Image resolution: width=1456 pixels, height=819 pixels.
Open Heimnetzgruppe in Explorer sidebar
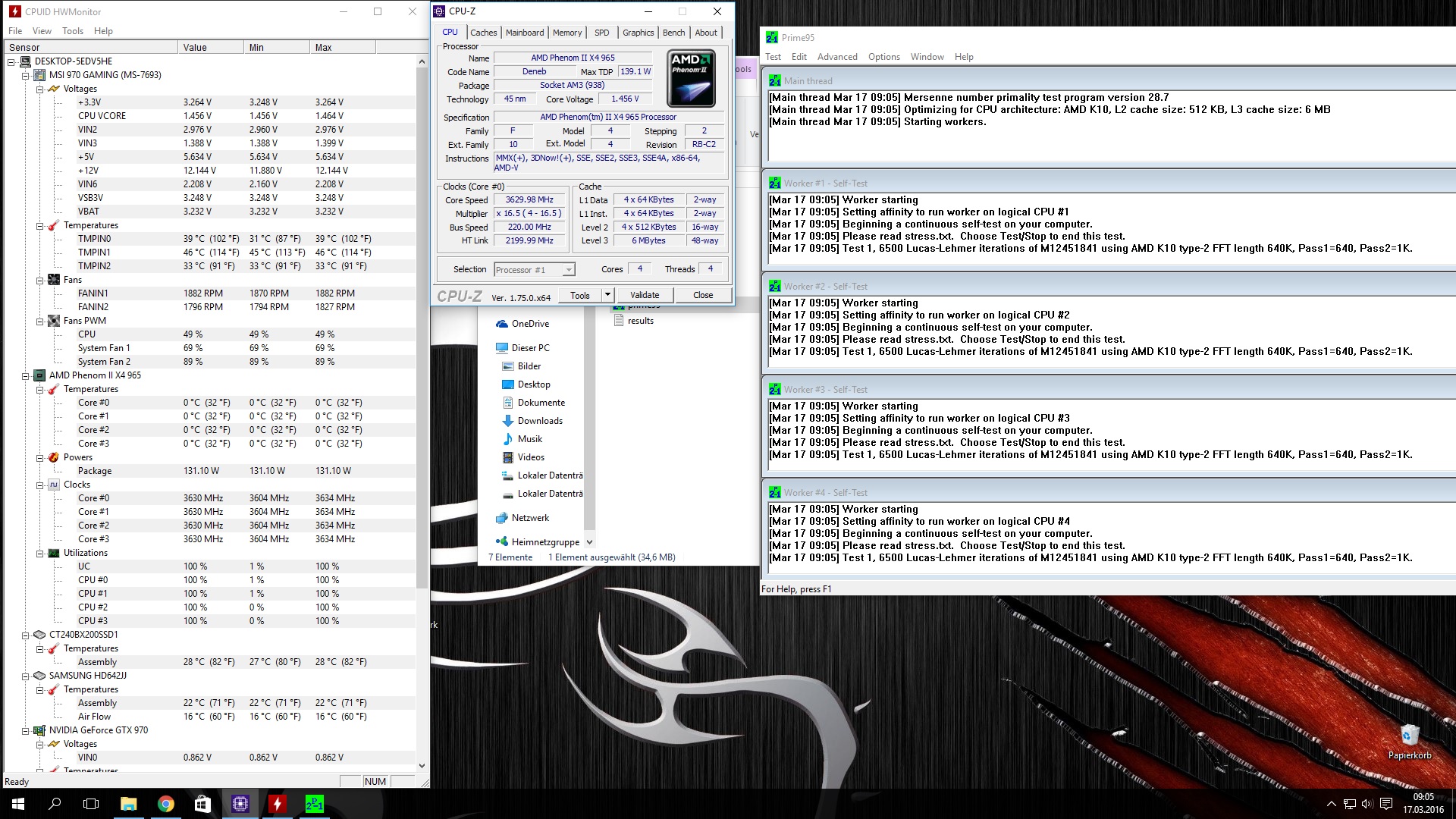point(538,542)
